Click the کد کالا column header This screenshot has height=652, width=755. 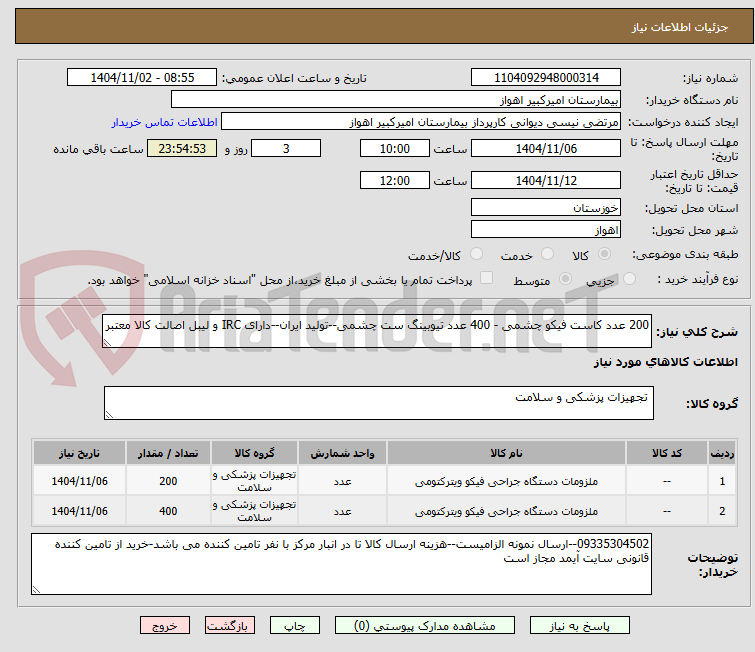pyautogui.click(x=667, y=453)
